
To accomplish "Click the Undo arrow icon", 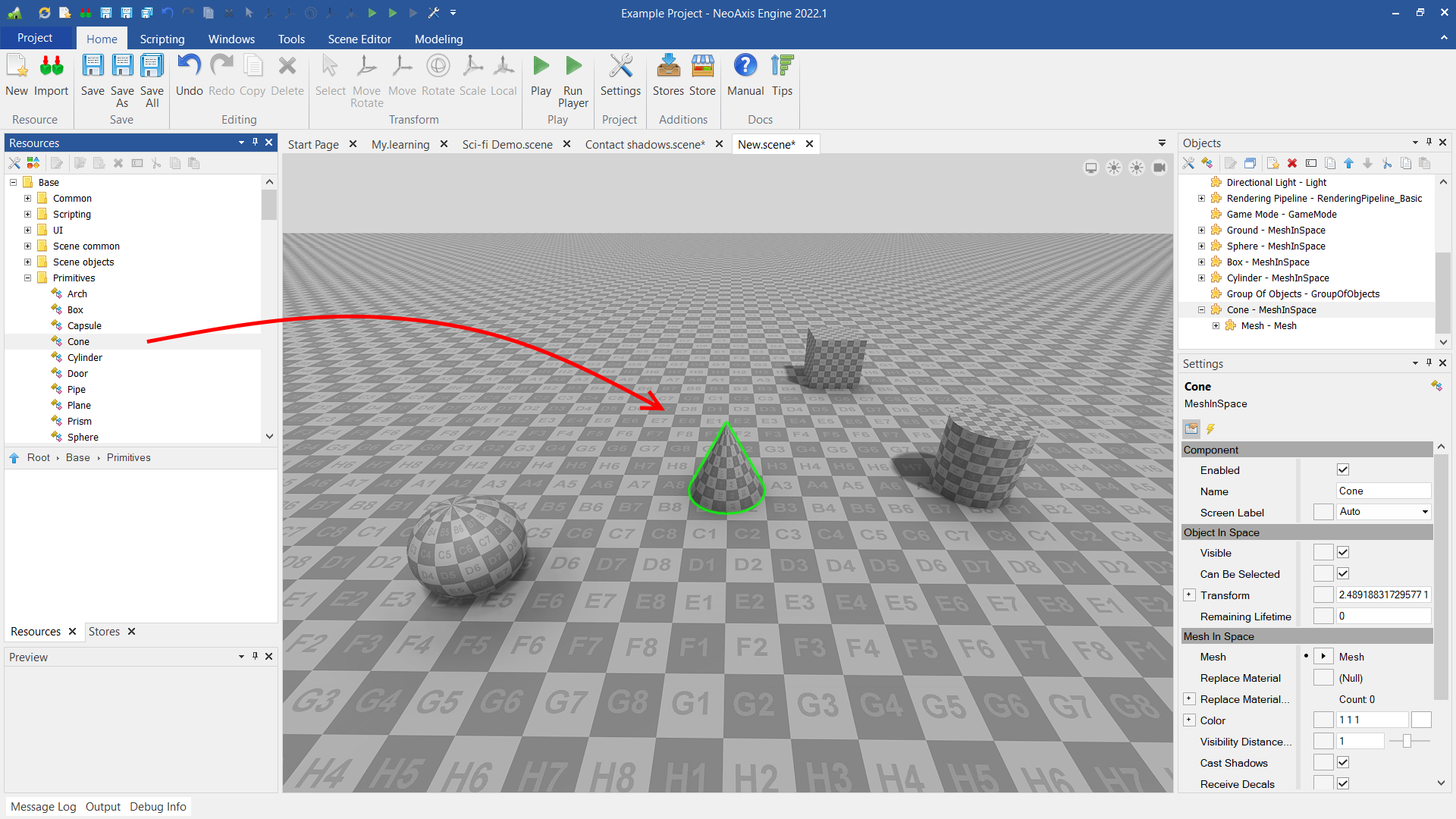I will coord(189,67).
